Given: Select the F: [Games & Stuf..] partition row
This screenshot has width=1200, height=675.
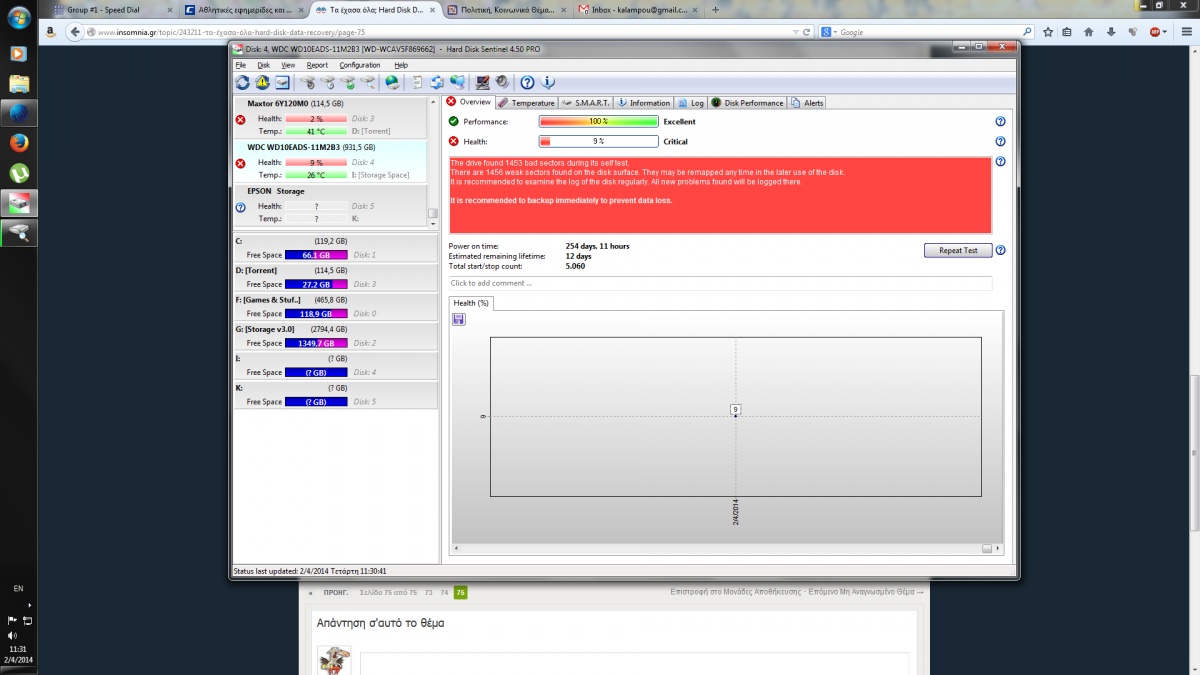Looking at the screenshot, I should coord(336,306).
